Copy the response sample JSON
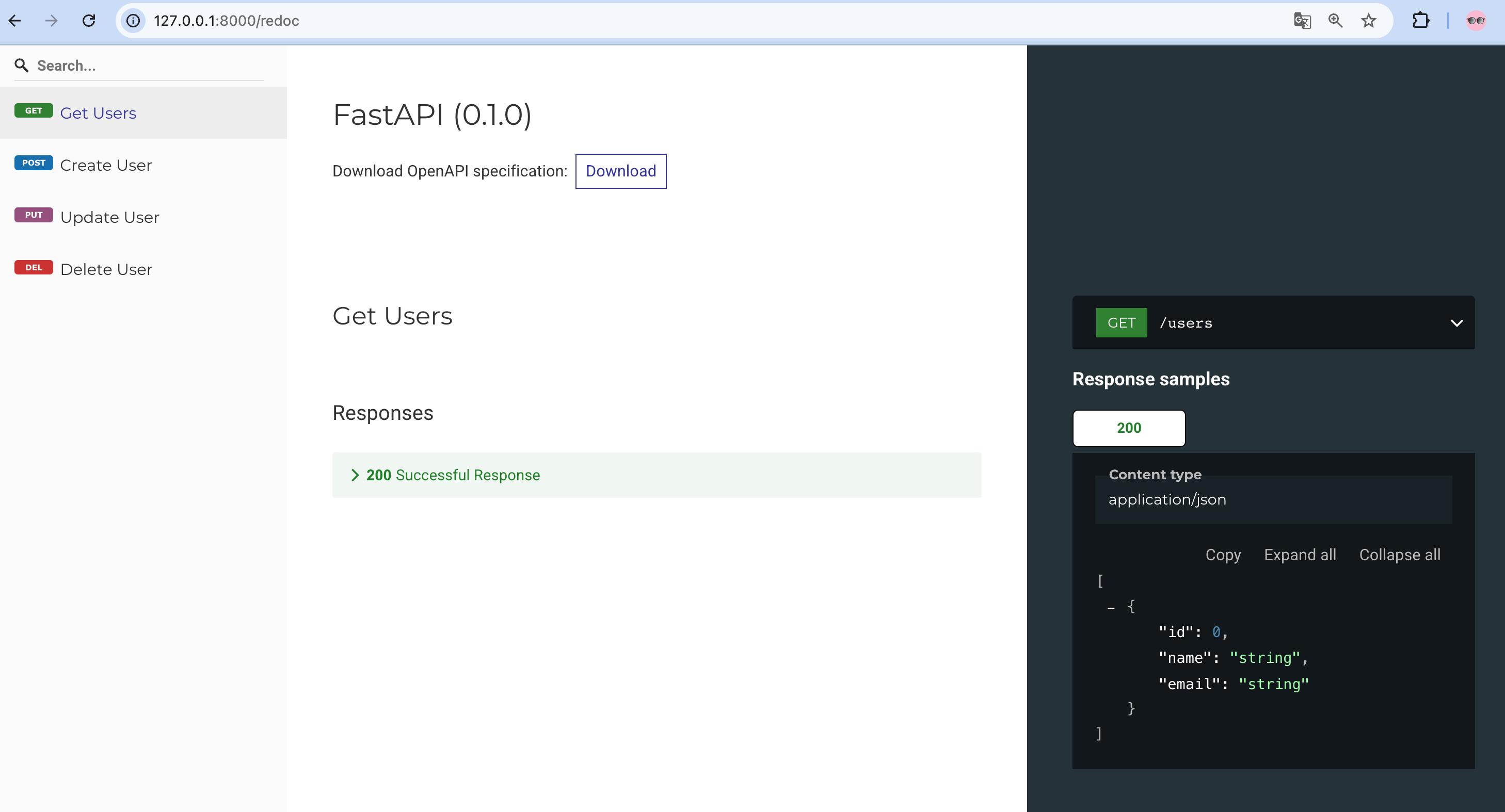 [1223, 555]
